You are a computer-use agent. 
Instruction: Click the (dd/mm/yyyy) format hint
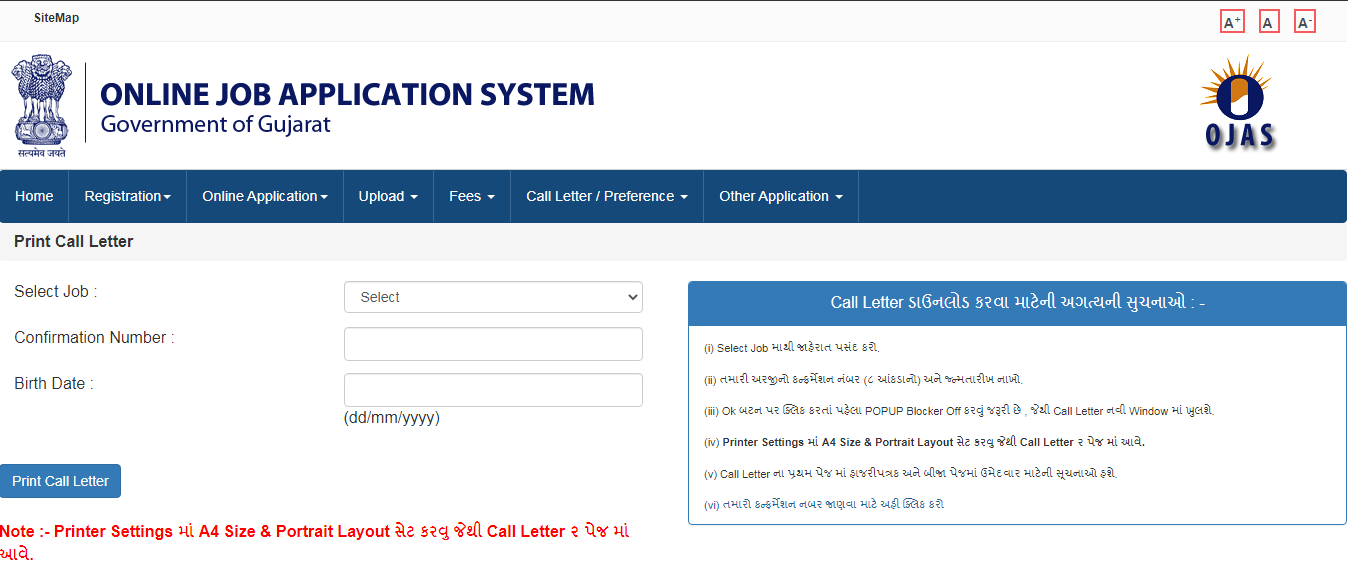(x=392, y=418)
